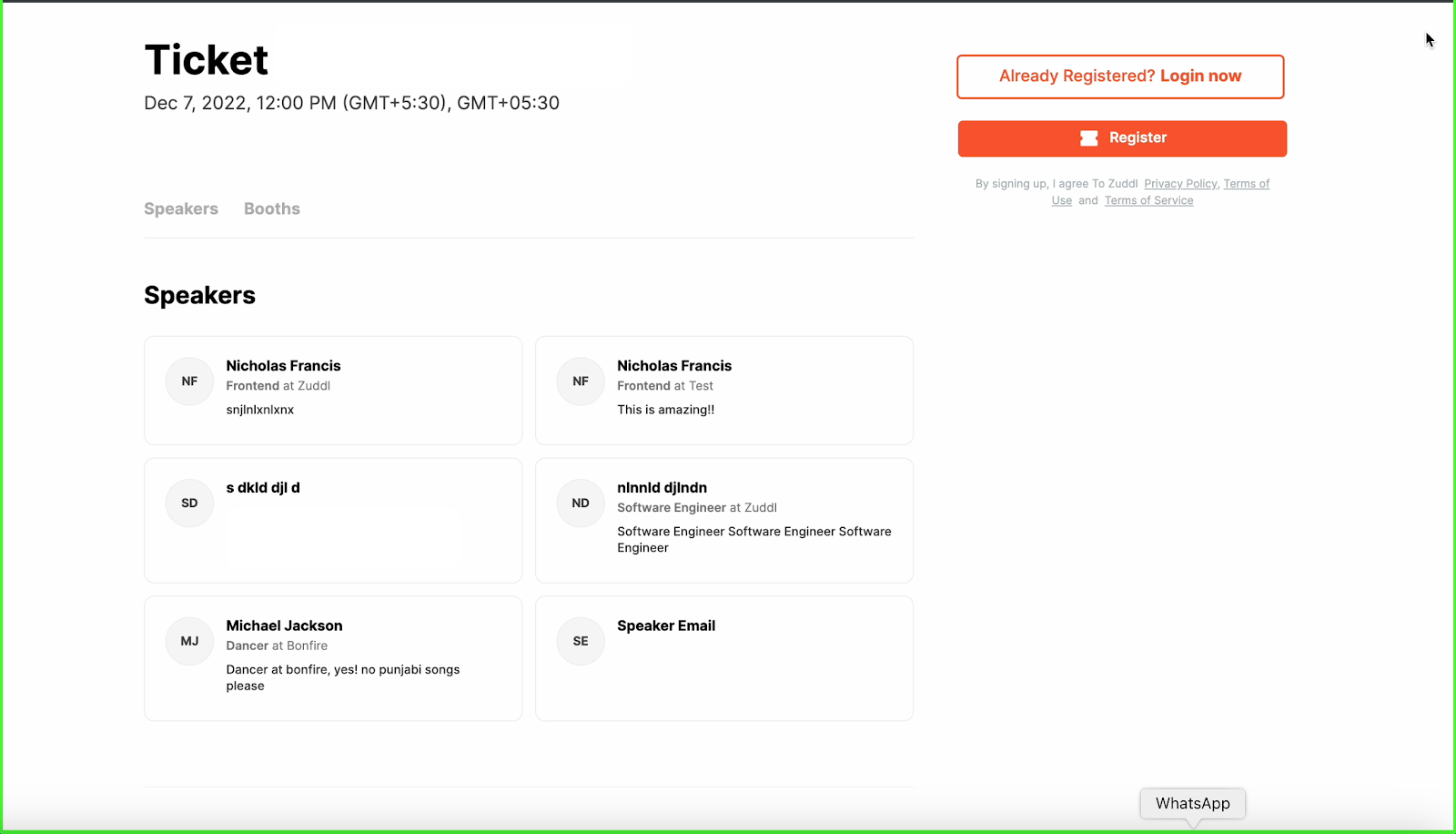Click the Ticket event heading
The width and height of the screenshot is (1456, 834).
[x=206, y=58]
